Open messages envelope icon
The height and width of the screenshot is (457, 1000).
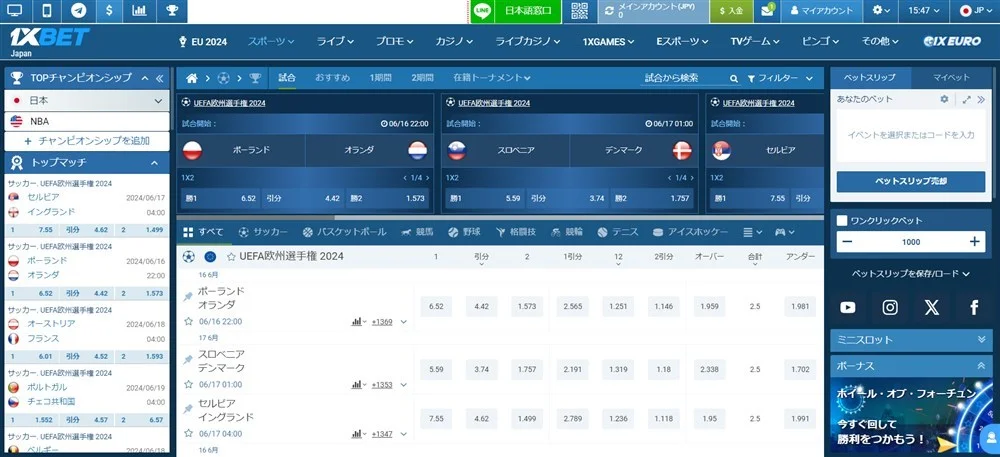[768, 11]
